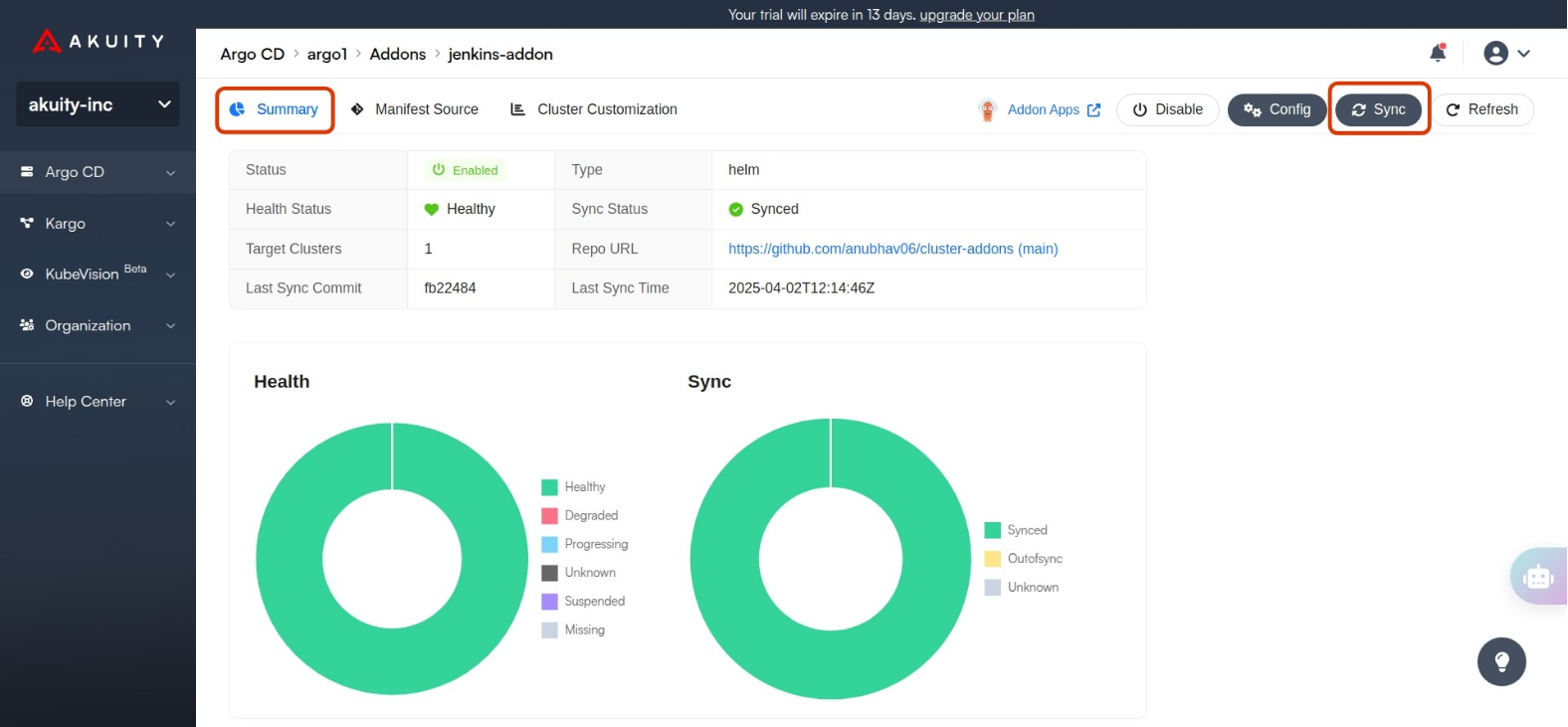
Task: Click the Help Center lifebuoy icon
Action: [x=27, y=401]
